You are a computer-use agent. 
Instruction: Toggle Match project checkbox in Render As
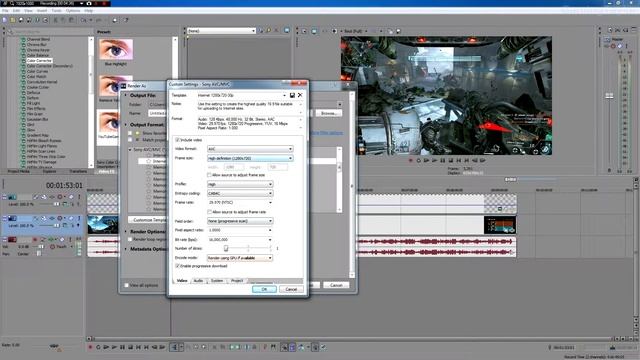click(x=130, y=140)
